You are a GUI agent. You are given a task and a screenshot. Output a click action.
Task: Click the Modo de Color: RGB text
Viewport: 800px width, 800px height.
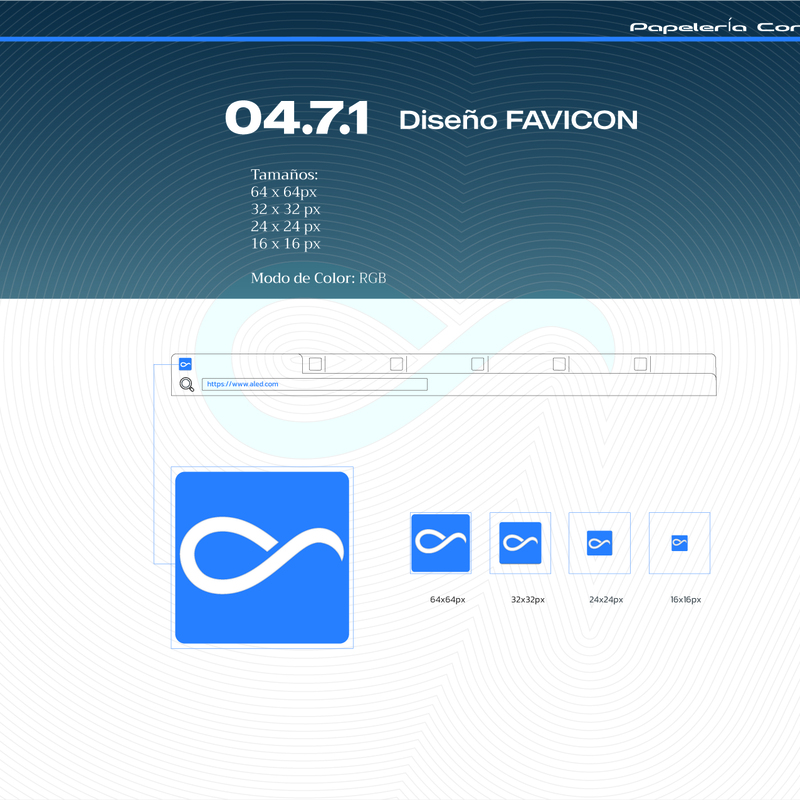[318, 277]
